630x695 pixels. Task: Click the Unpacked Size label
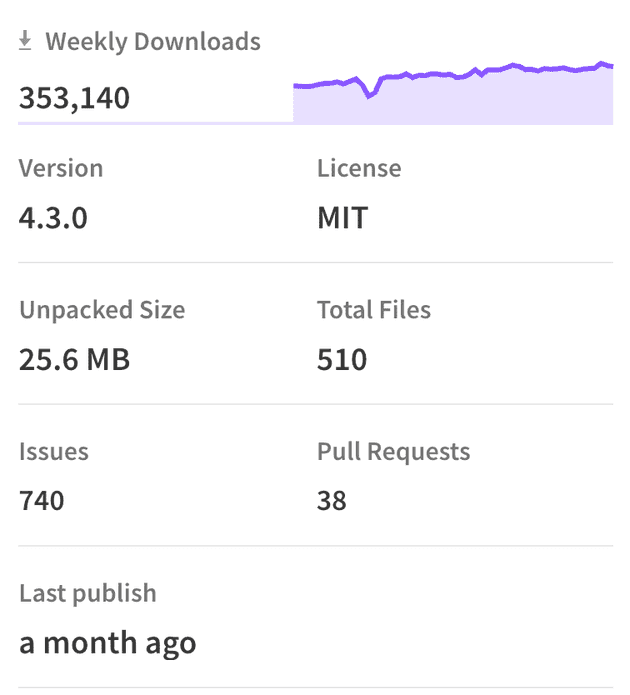pos(102,310)
